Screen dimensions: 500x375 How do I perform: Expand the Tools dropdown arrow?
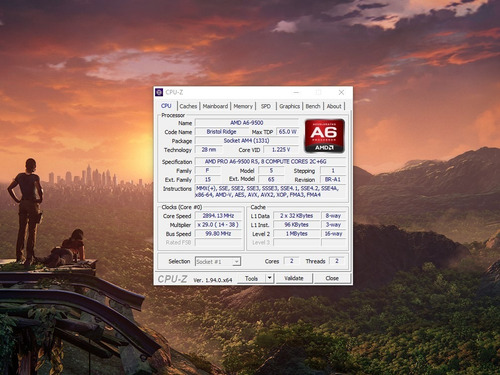[270, 278]
